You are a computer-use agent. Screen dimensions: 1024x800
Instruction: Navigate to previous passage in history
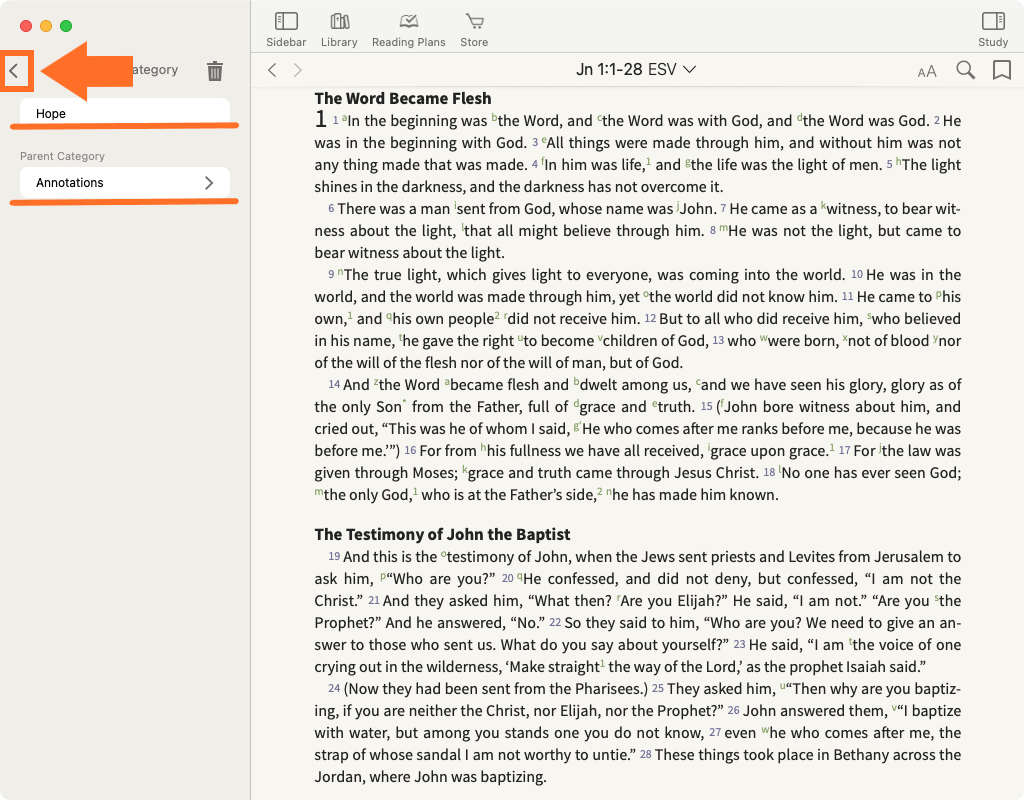[272, 70]
